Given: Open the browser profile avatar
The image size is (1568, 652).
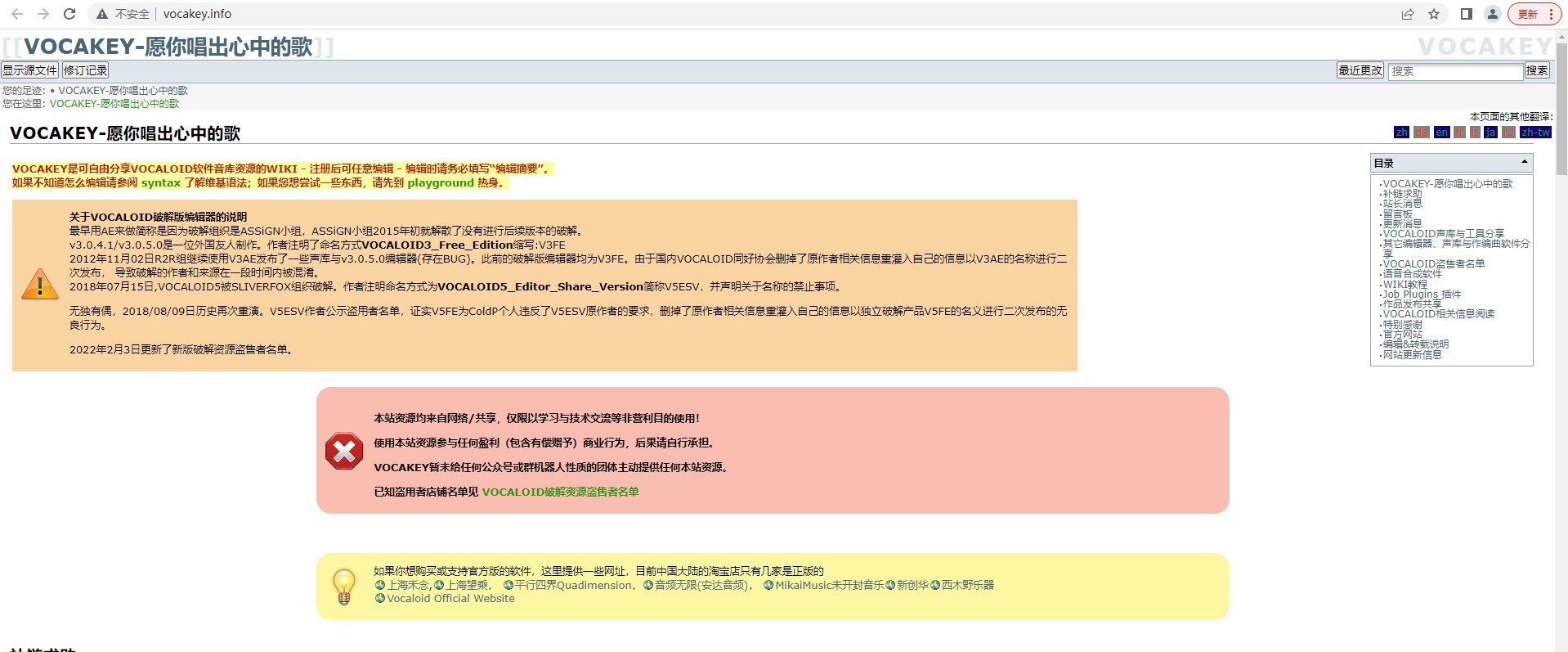Looking at the screenshot, I should click(1493, 14).
